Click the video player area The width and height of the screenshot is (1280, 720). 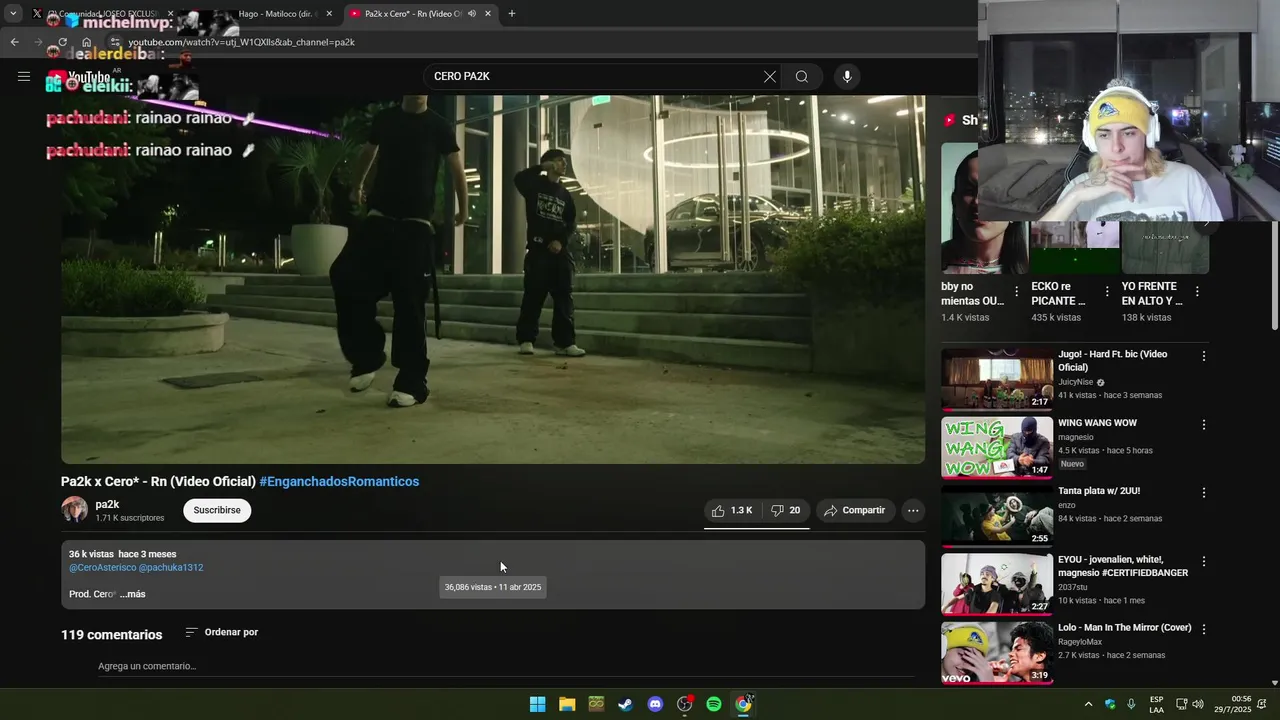493,279
